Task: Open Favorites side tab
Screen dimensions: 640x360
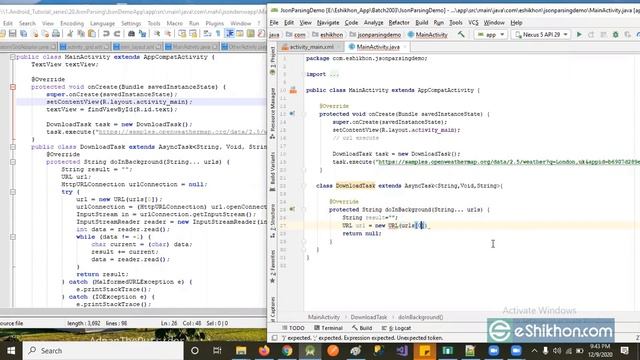Action: point(273,267)
